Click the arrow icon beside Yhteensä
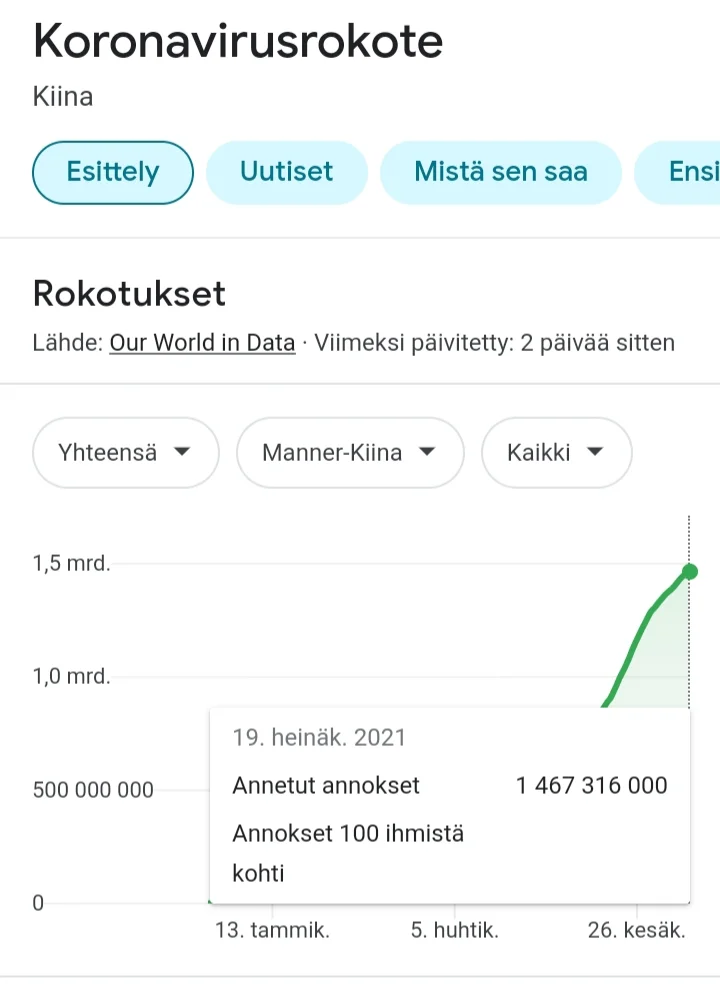Image resolution: width=720 pixels, height=991 pixels. pos(182,453)
